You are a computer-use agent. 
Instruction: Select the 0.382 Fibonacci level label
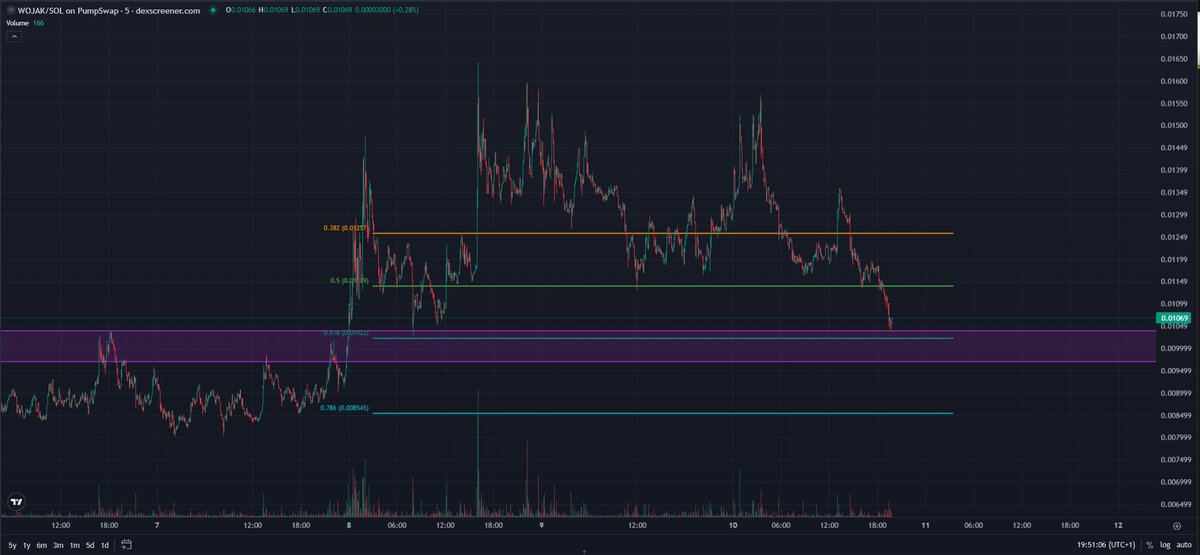click(x=346, y=228)
